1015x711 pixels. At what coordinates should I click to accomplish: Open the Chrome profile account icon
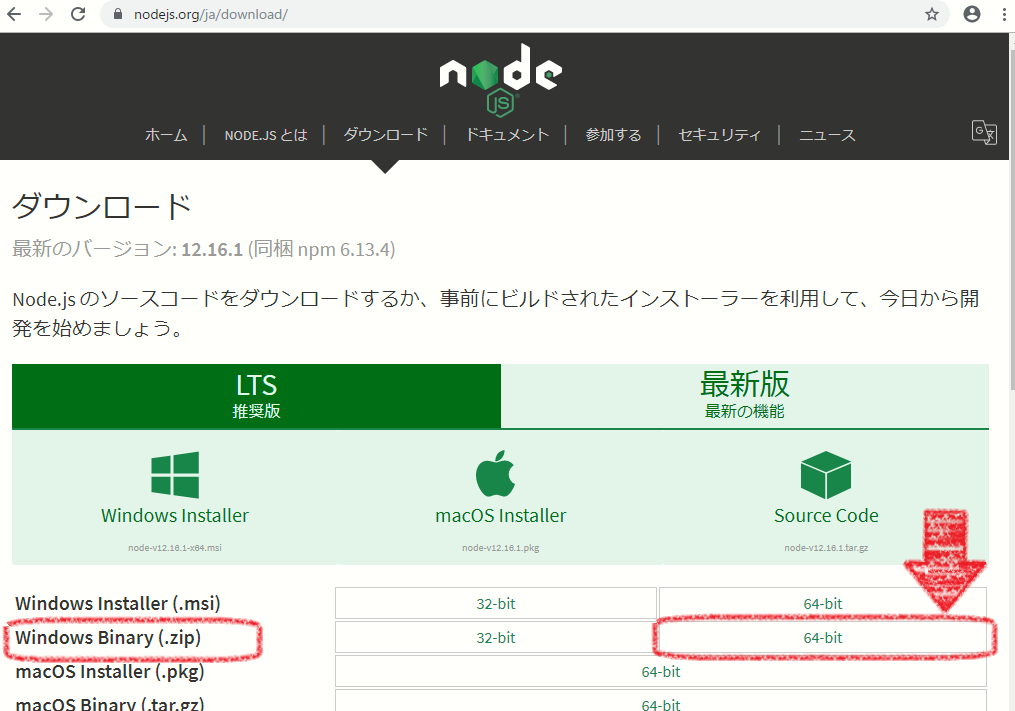tap(972, 14)
